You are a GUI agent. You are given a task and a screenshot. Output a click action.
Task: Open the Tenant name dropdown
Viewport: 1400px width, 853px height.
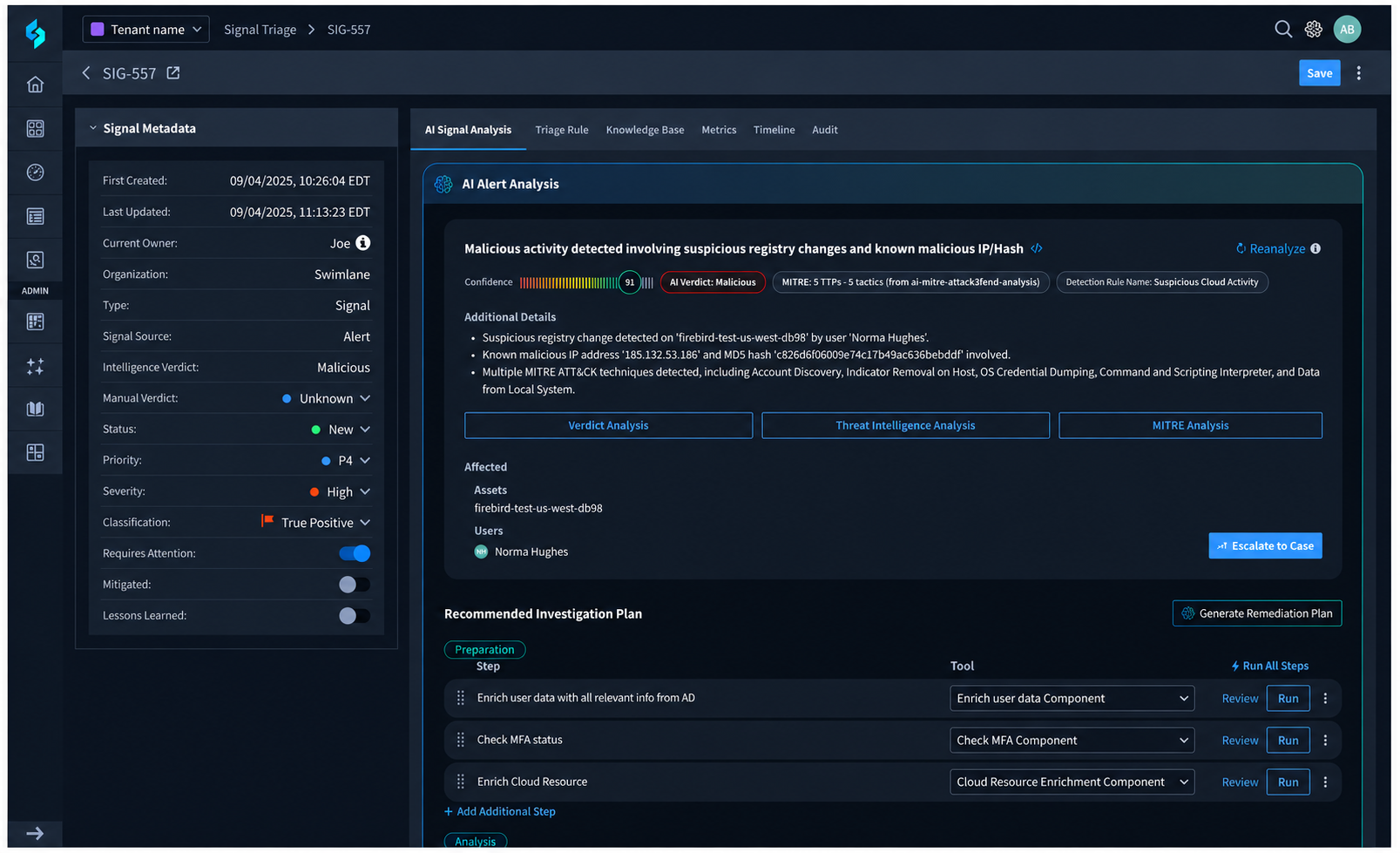click(x=145, y=29)
